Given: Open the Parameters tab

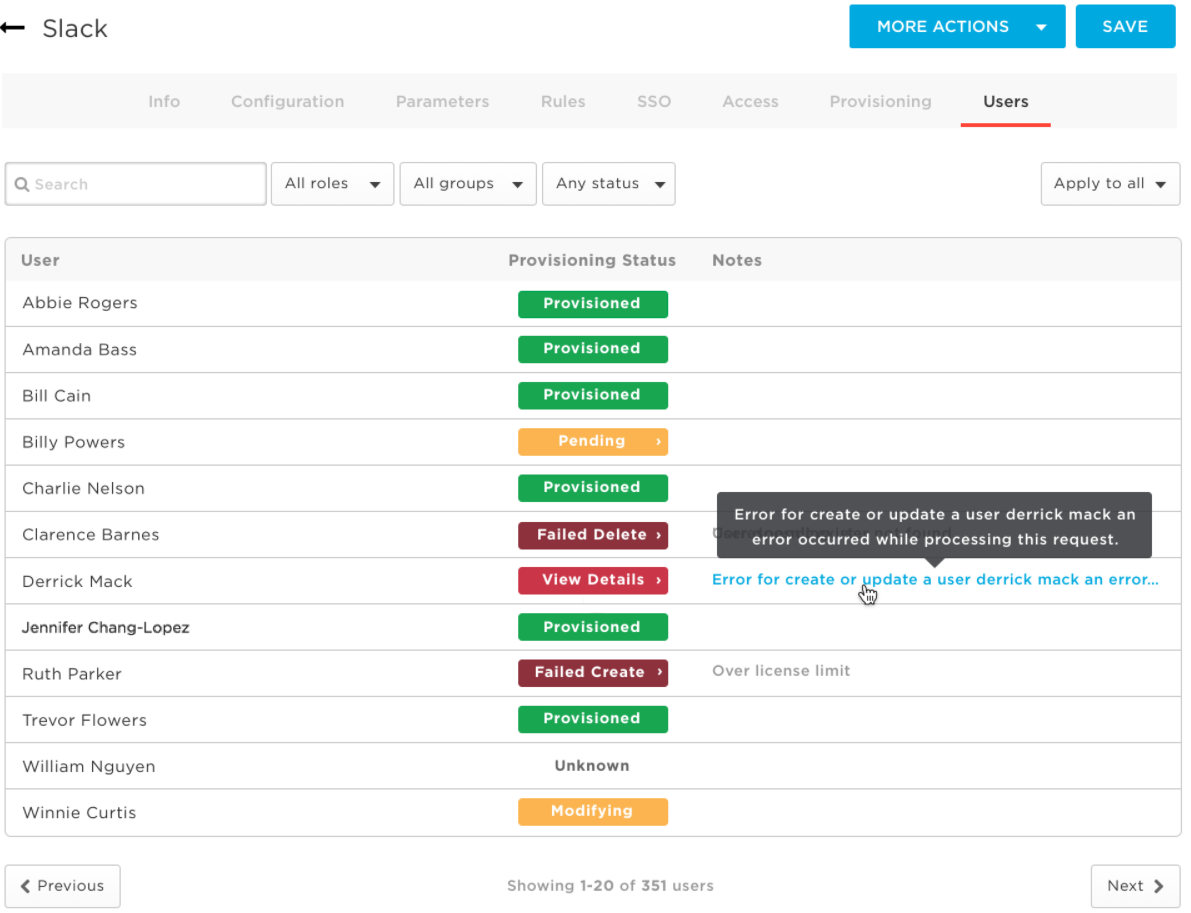Looking at the screenshot, I should [442, 101].
